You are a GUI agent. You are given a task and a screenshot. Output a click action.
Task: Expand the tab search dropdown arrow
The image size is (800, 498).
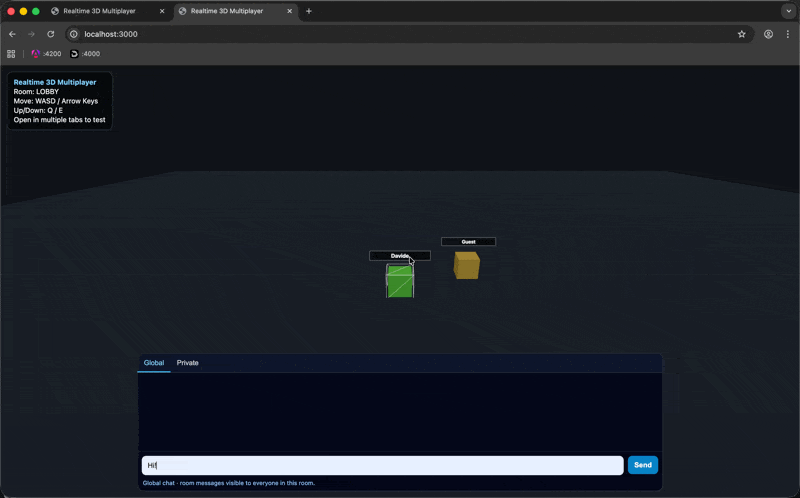[787, 11]
